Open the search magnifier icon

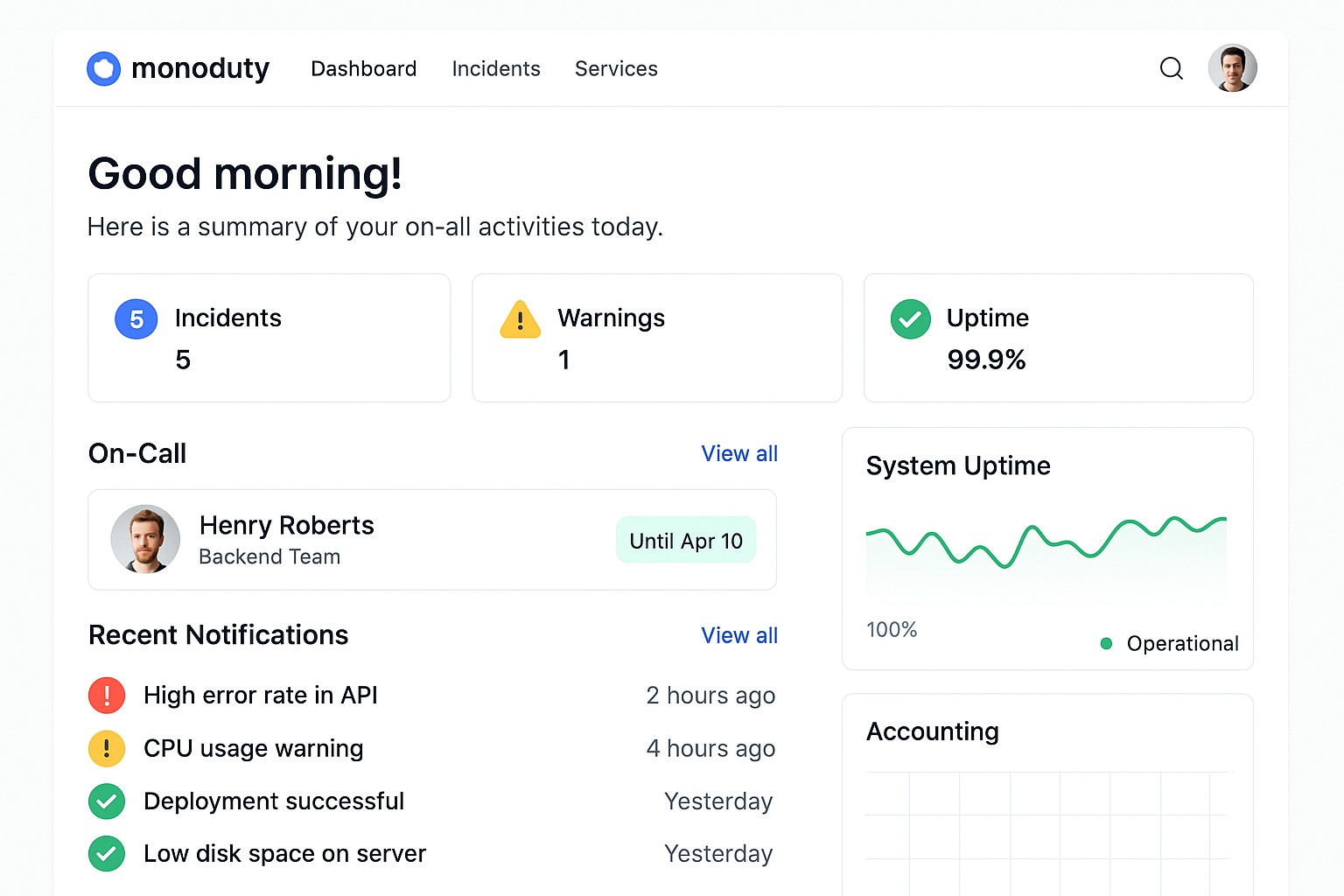coord(1172,68)
